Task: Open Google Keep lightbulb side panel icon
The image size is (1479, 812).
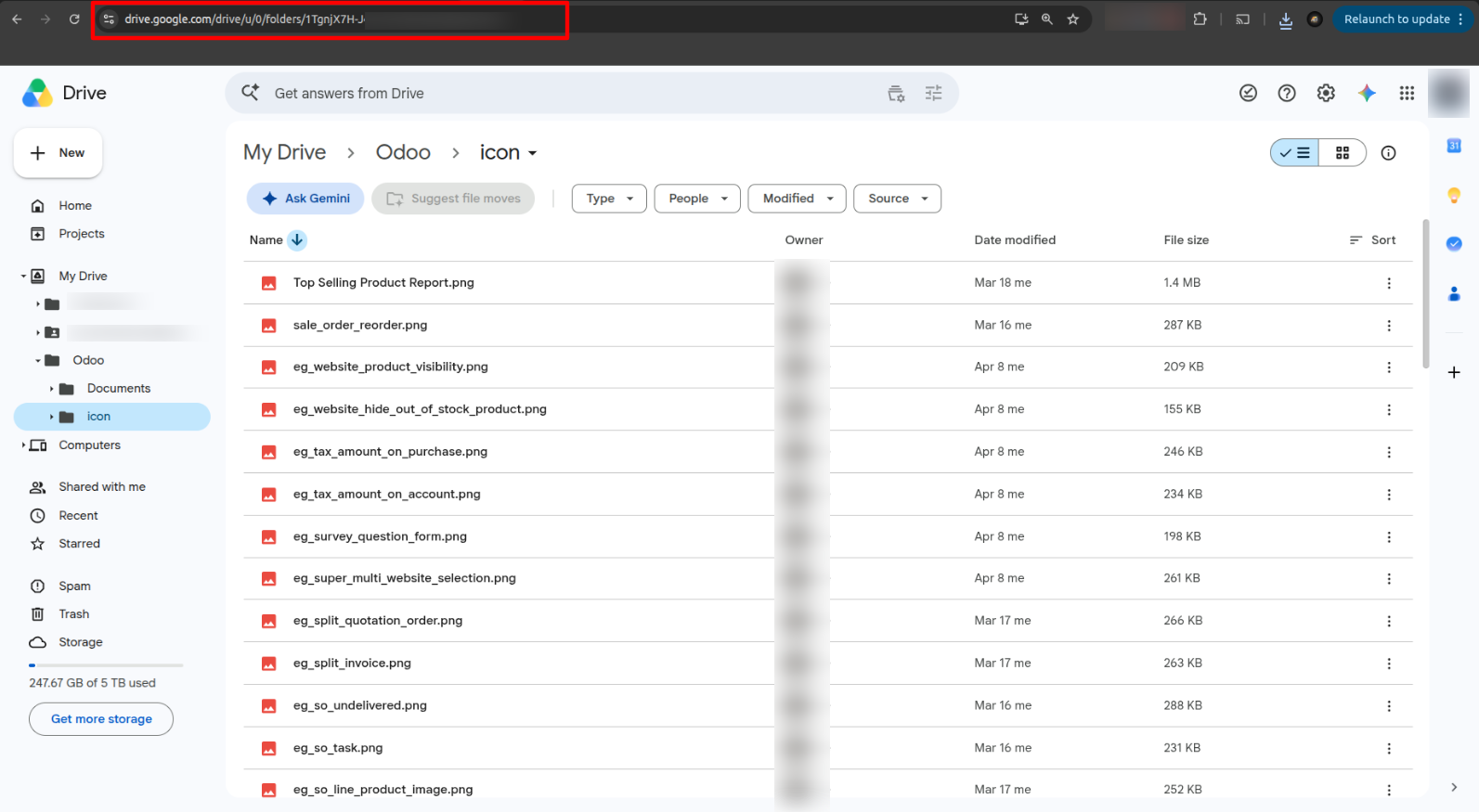Action: [x=1454, y=195]
